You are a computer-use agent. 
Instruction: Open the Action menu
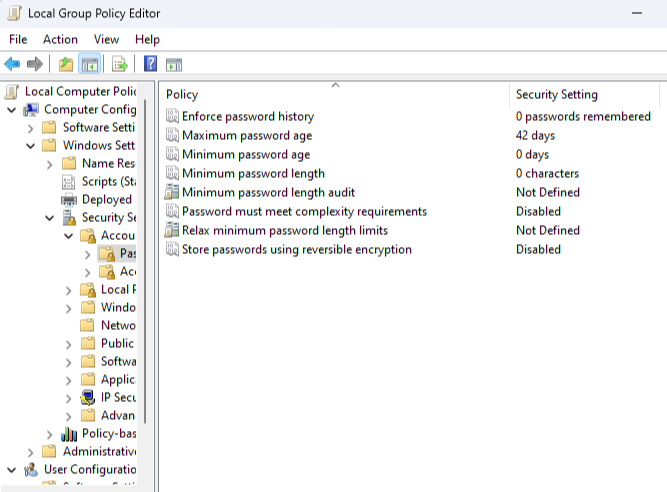(60, 40)
